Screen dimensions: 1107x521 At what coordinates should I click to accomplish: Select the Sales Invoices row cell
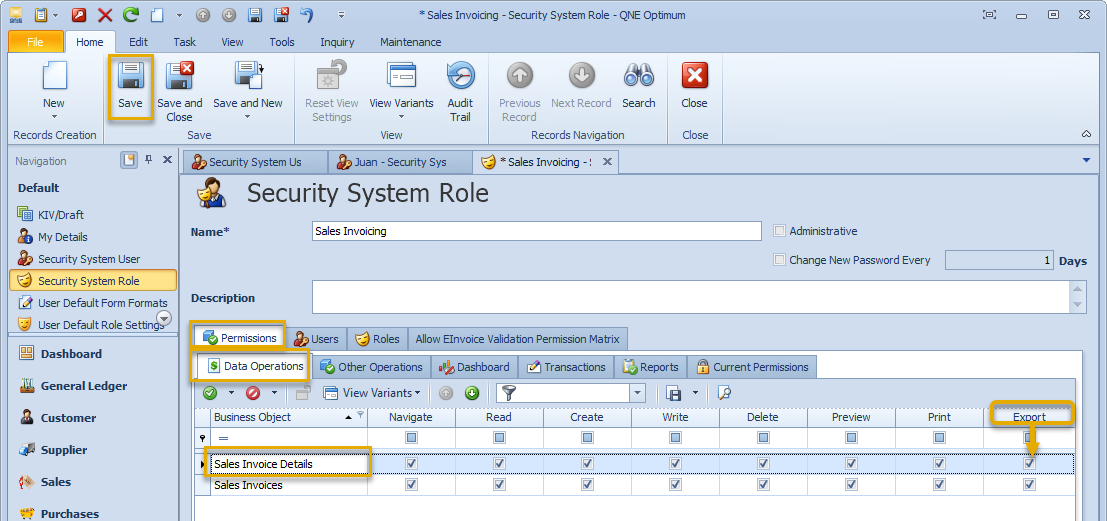coord(288,485)
